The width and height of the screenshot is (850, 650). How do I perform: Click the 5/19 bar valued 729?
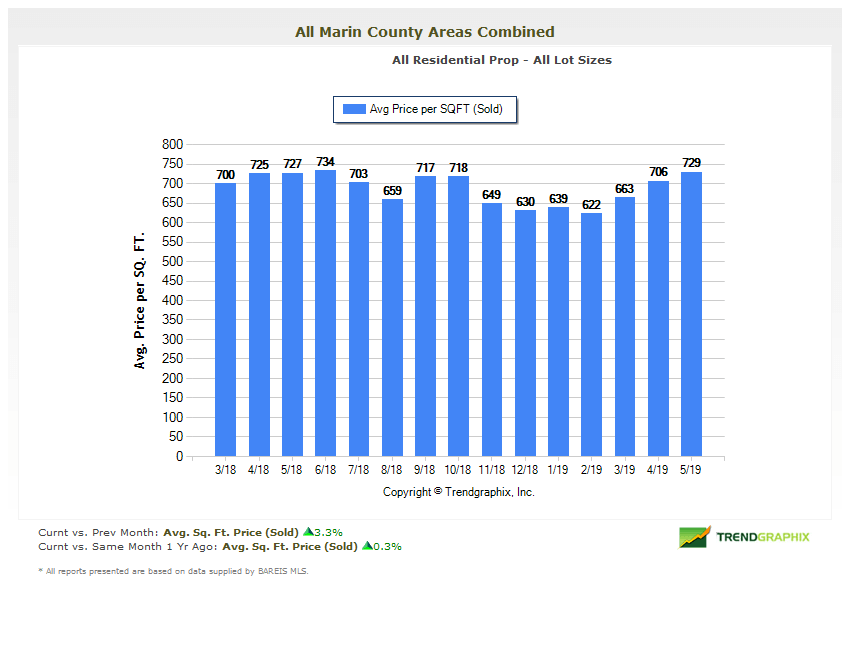pyautogui.click(x=691, y=314)
